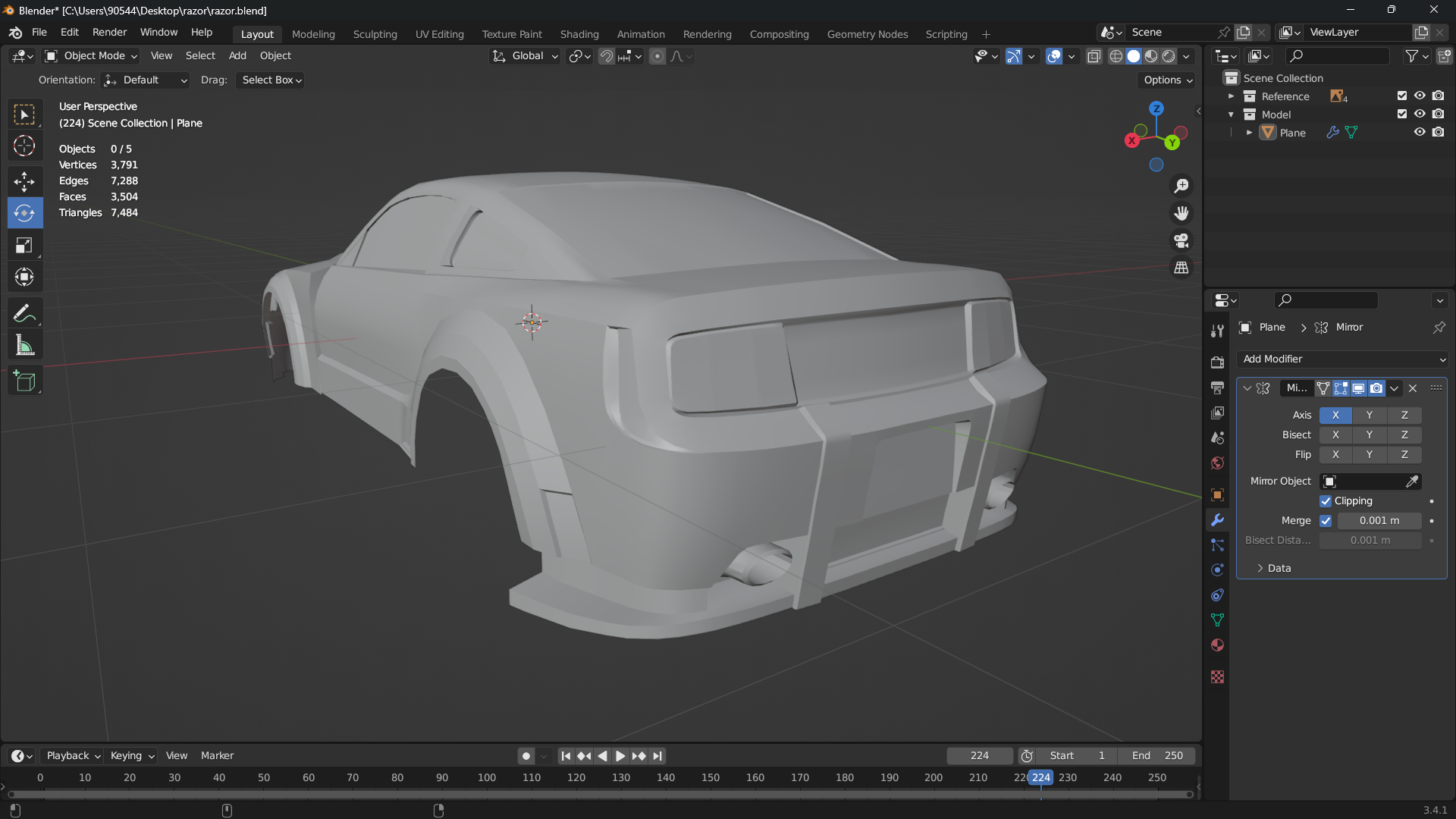Open the Add Modifier dropdown
This screenshot has width=1456, height=819.
(1342, 359)
